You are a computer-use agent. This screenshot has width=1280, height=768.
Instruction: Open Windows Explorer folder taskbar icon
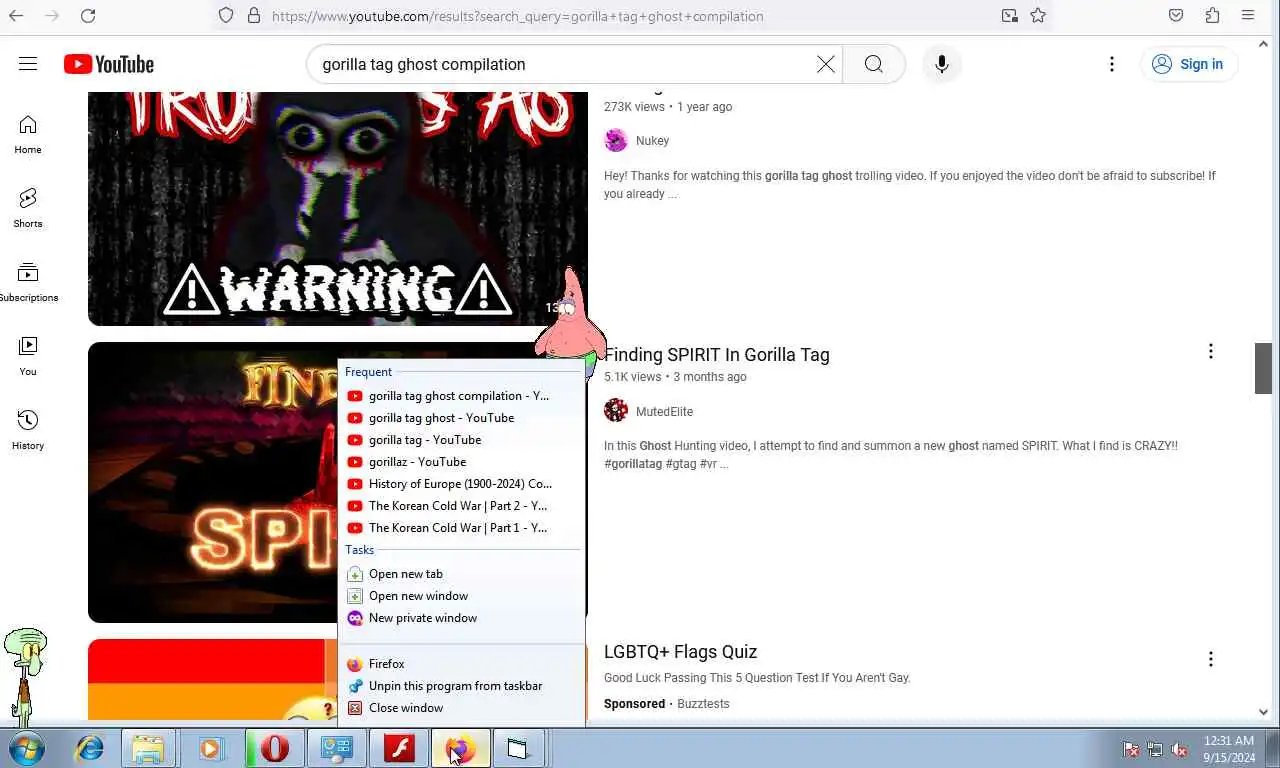[148, 748]
